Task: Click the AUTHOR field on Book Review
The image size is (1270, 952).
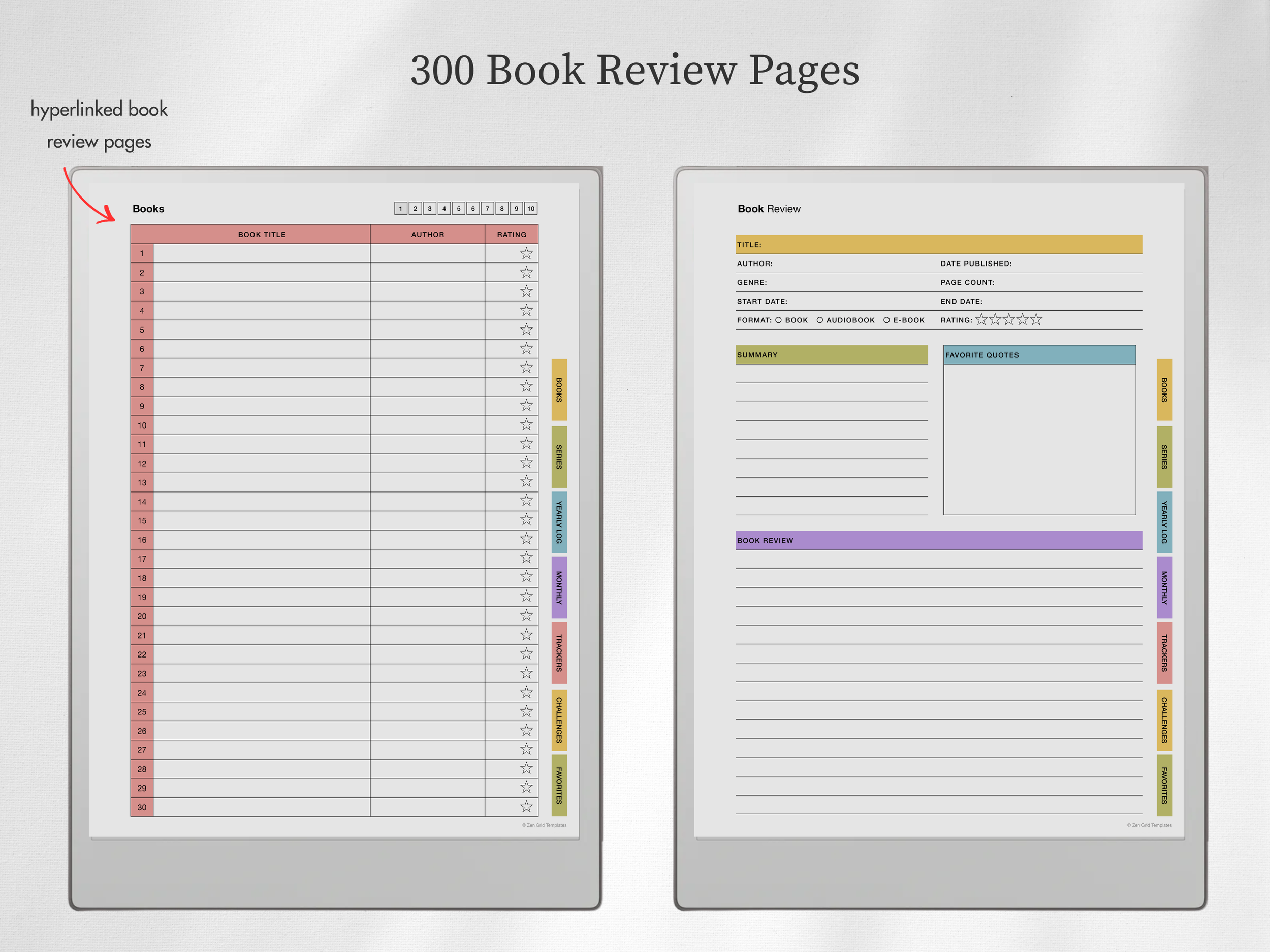Action: (837, 264)
